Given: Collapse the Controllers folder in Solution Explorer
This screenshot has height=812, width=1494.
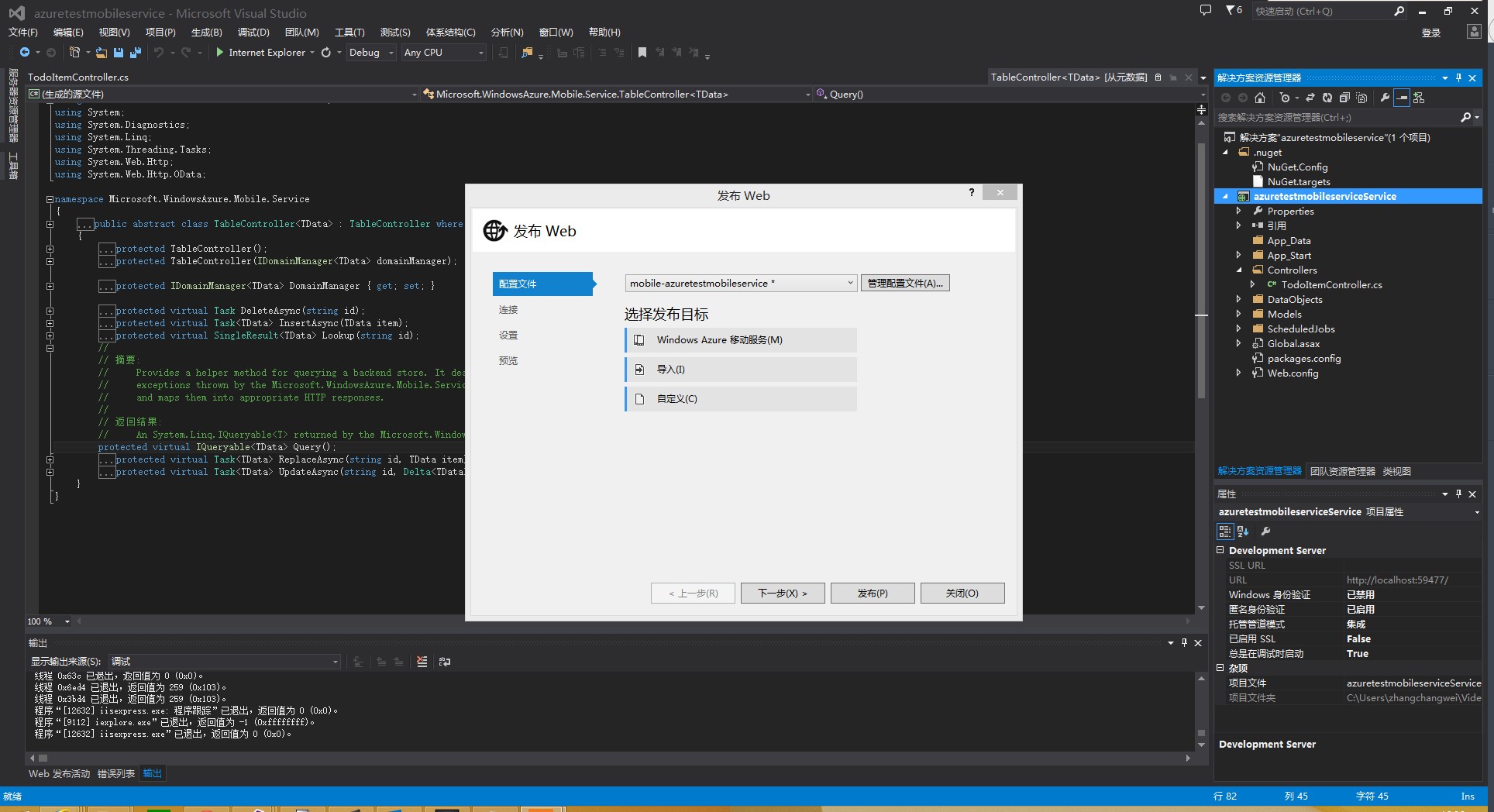Looking at the screenshot, I should point(1238,270).
